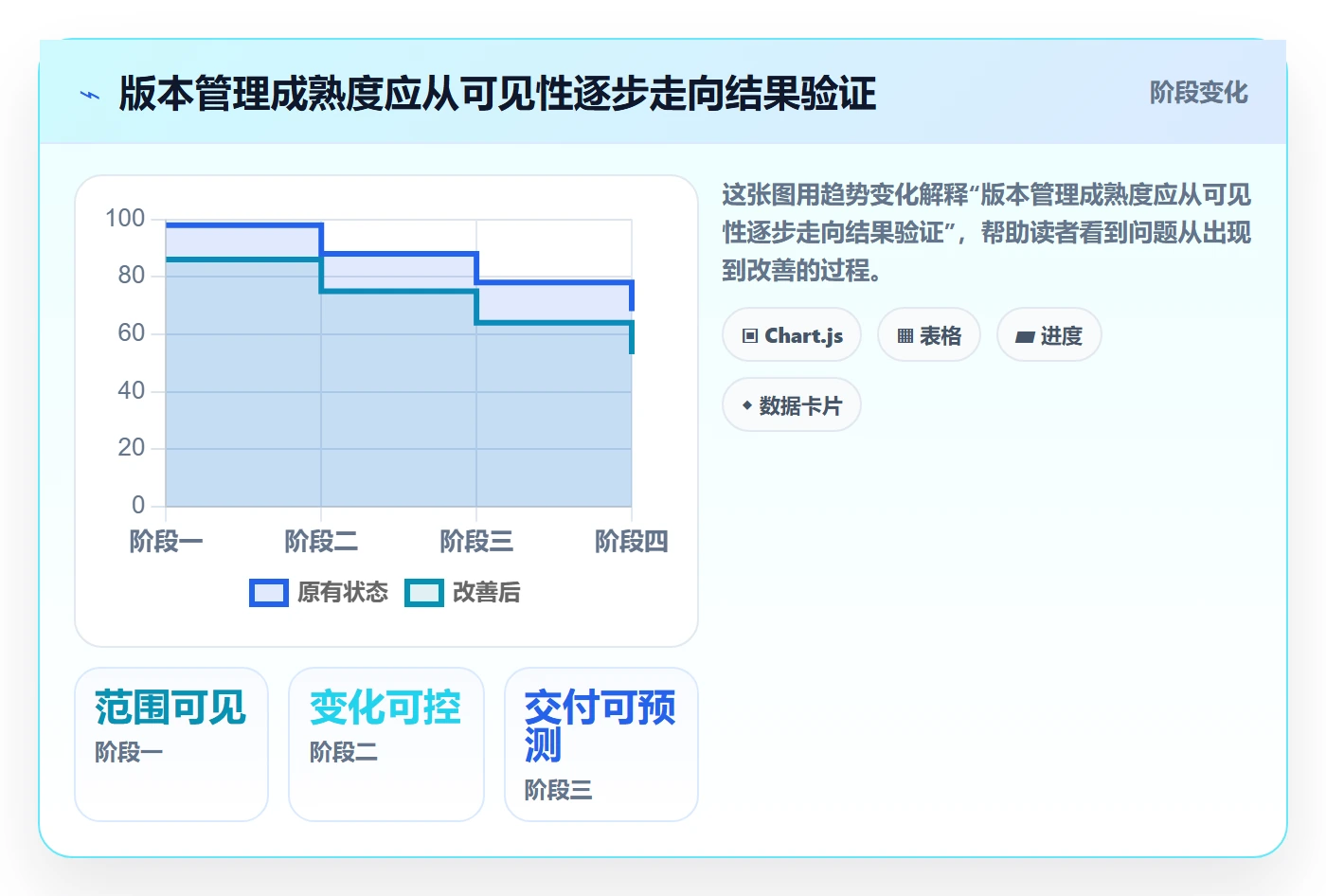Open the 交付可预测 stage card
The image size is (1326, 896).
point(601,744)
